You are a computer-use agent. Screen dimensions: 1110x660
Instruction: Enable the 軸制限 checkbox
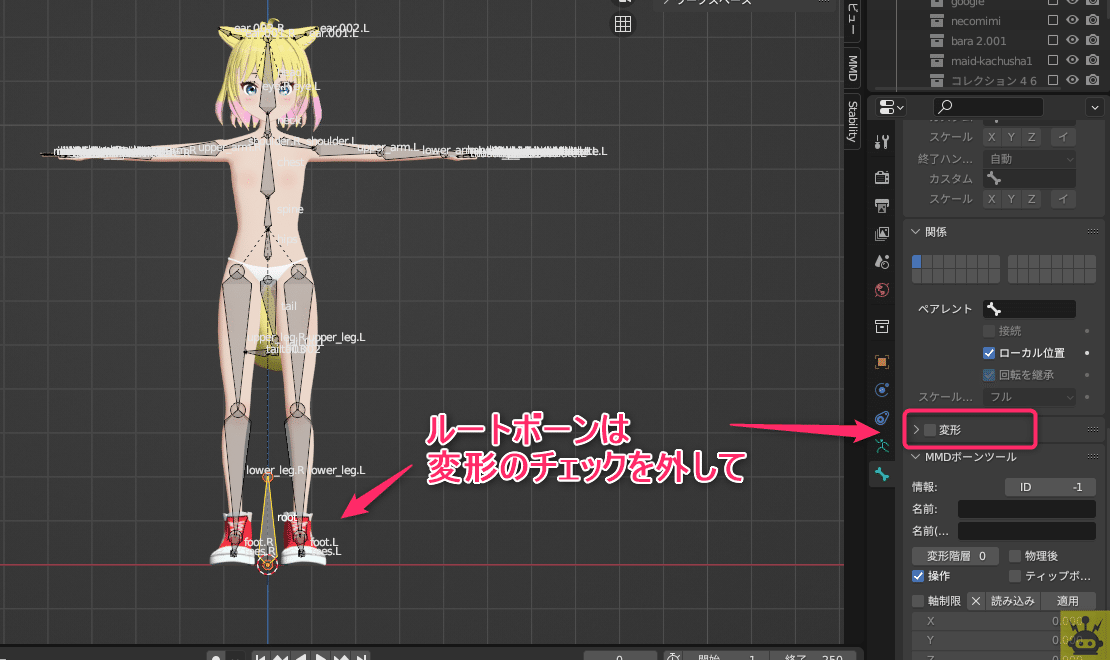(918, 601)
